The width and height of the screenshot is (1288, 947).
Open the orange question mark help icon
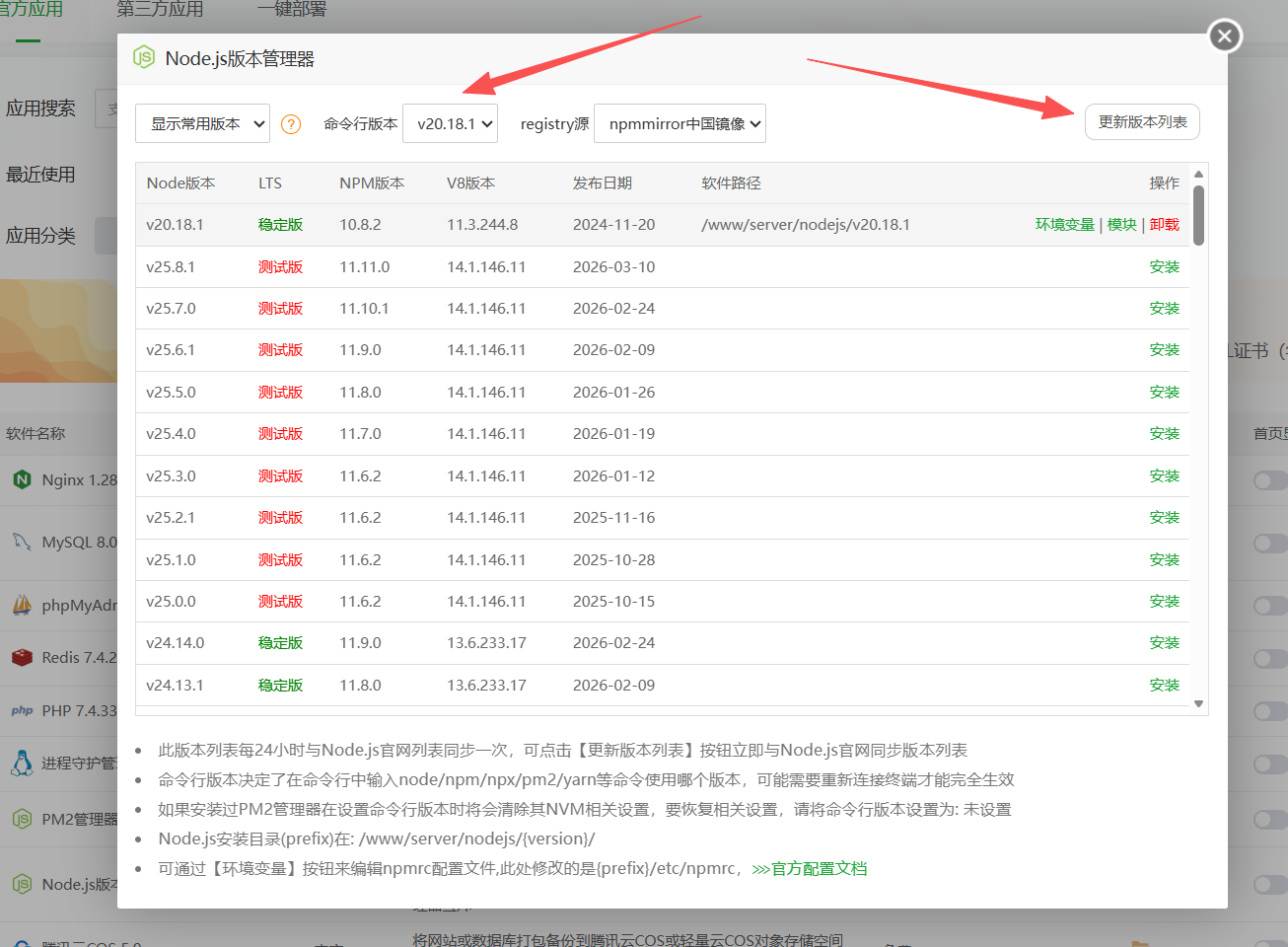(290, 123)
